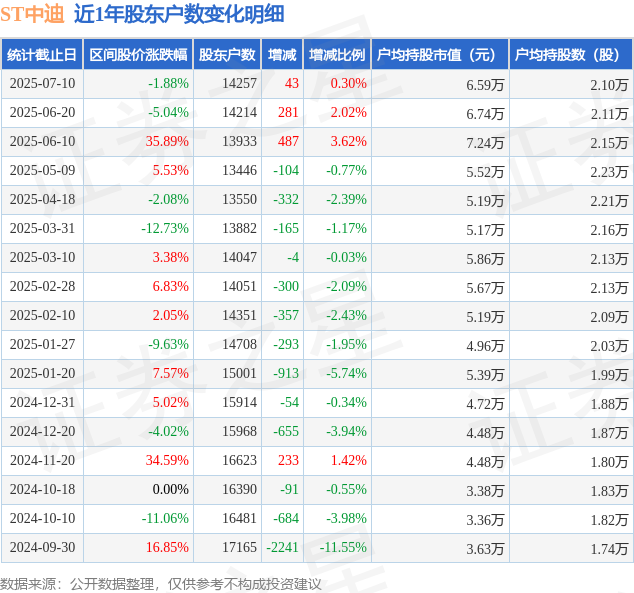
Task: Click the price change value -12.73%
Action: click(165, 228)
